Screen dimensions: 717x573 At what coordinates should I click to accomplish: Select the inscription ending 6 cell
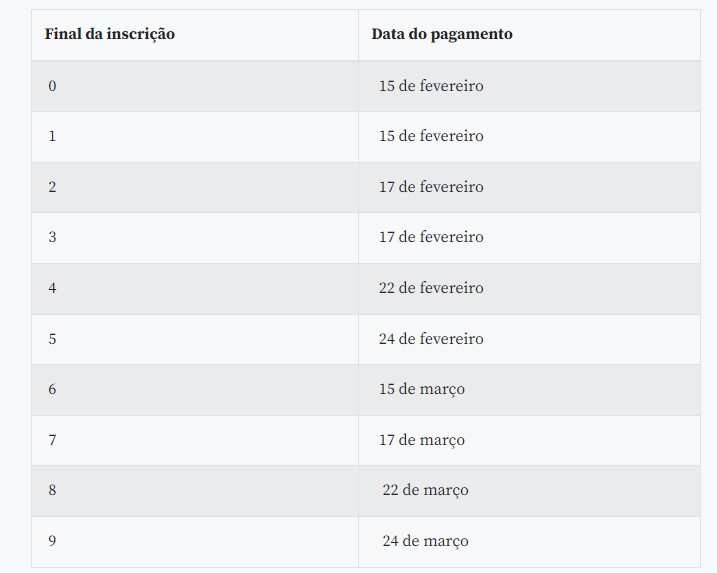[53, 389]
